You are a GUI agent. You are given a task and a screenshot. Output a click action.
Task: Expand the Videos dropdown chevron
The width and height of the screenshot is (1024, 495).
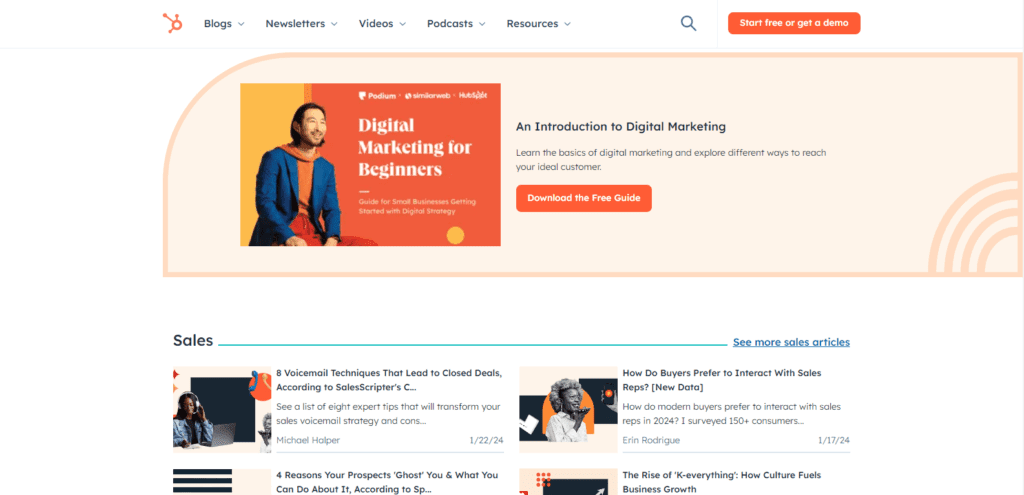tap(402, 24)
